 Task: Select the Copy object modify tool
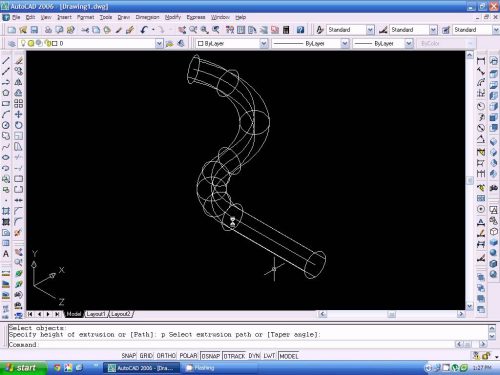click(18, 71)
